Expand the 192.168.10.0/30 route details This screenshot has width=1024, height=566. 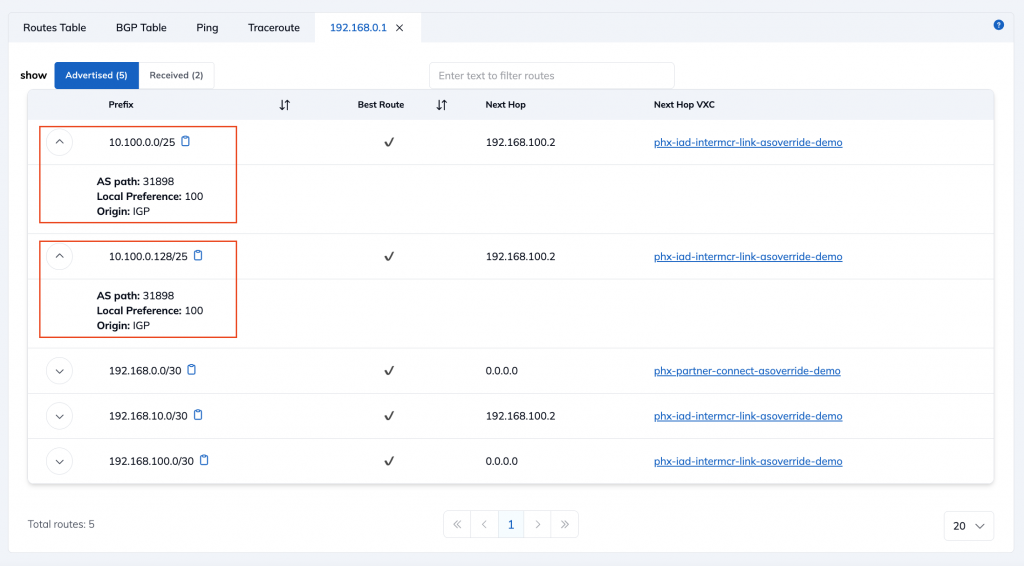click(x=59, y=416)
